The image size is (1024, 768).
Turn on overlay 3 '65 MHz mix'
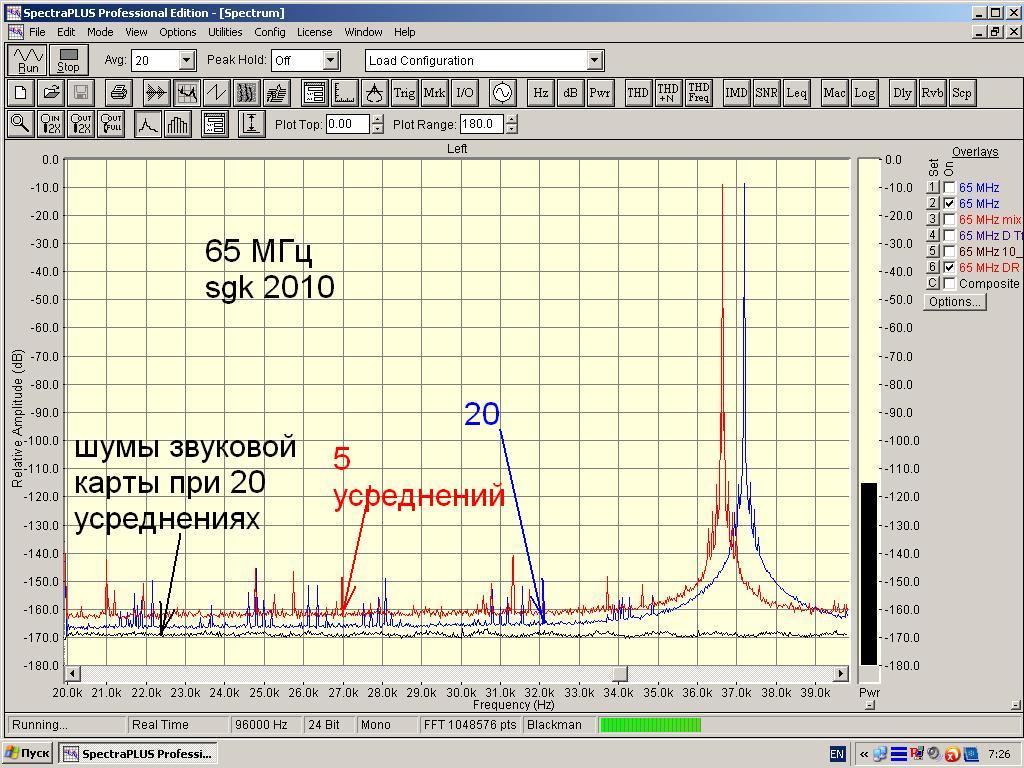tap(949, 219)
